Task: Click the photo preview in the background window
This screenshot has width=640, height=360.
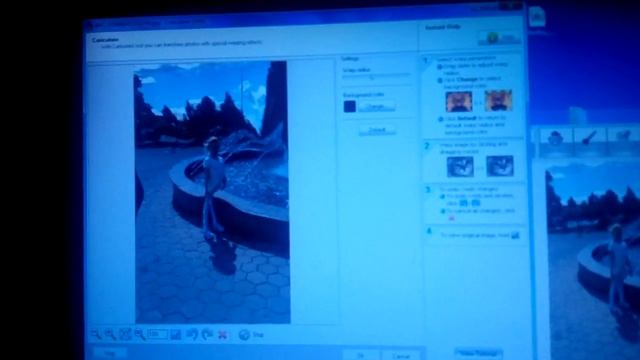Action: pyautogui.click(x=593, y=261)
